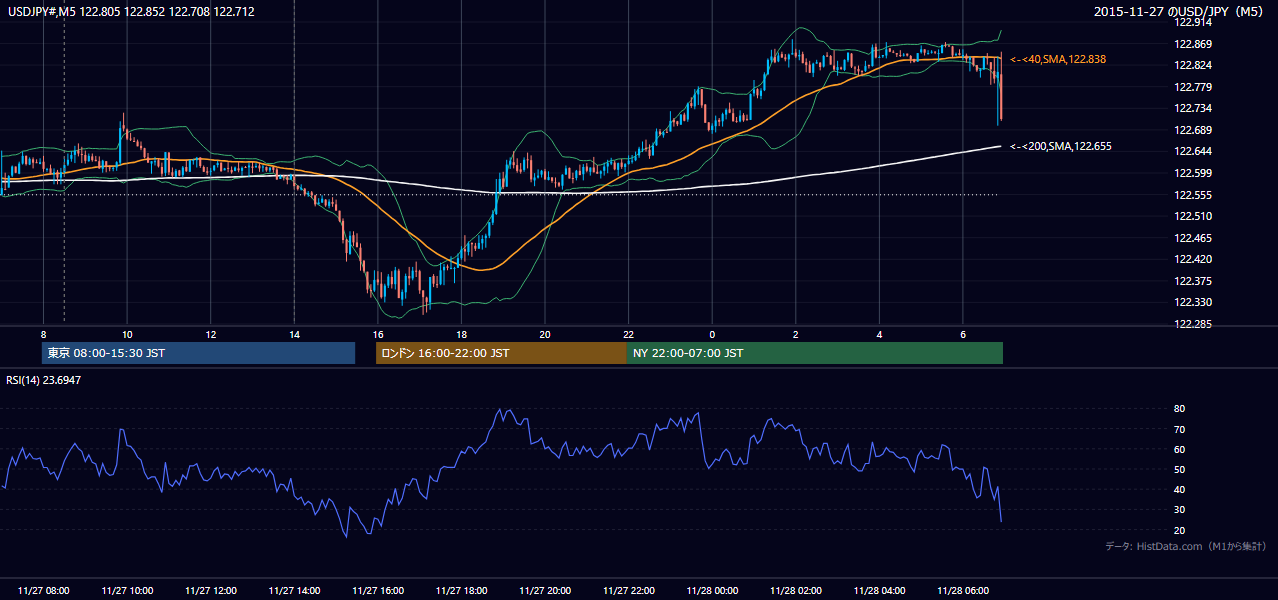The image size is (1278, 600).
Task: Click hour label 12 under price chart
Action: [x=210, y=334]
